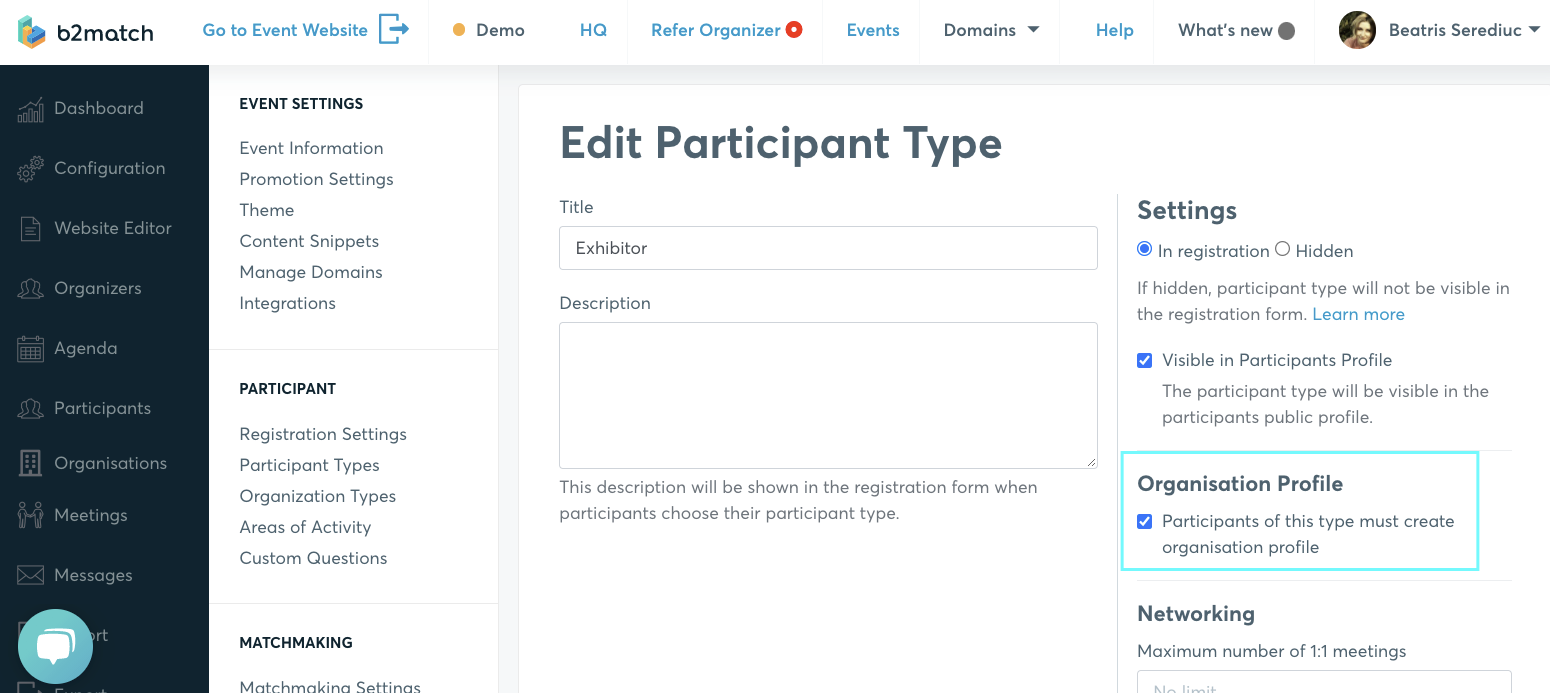This screenshot has width=1550, height=693.
Task: Click the Description text area
Action: point(828,395)
